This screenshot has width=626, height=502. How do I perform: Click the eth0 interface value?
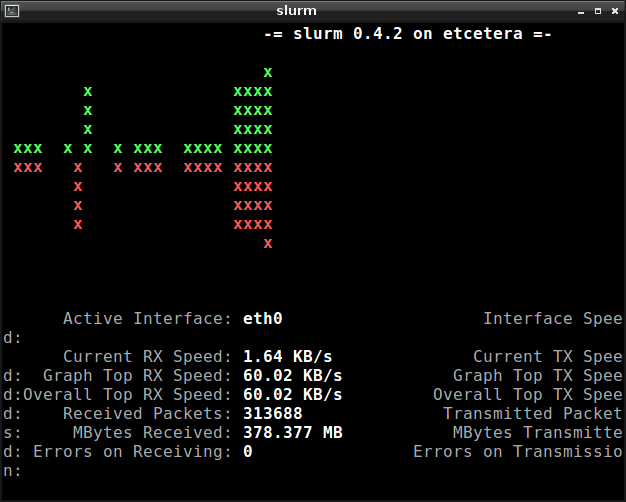pos(263,319)
